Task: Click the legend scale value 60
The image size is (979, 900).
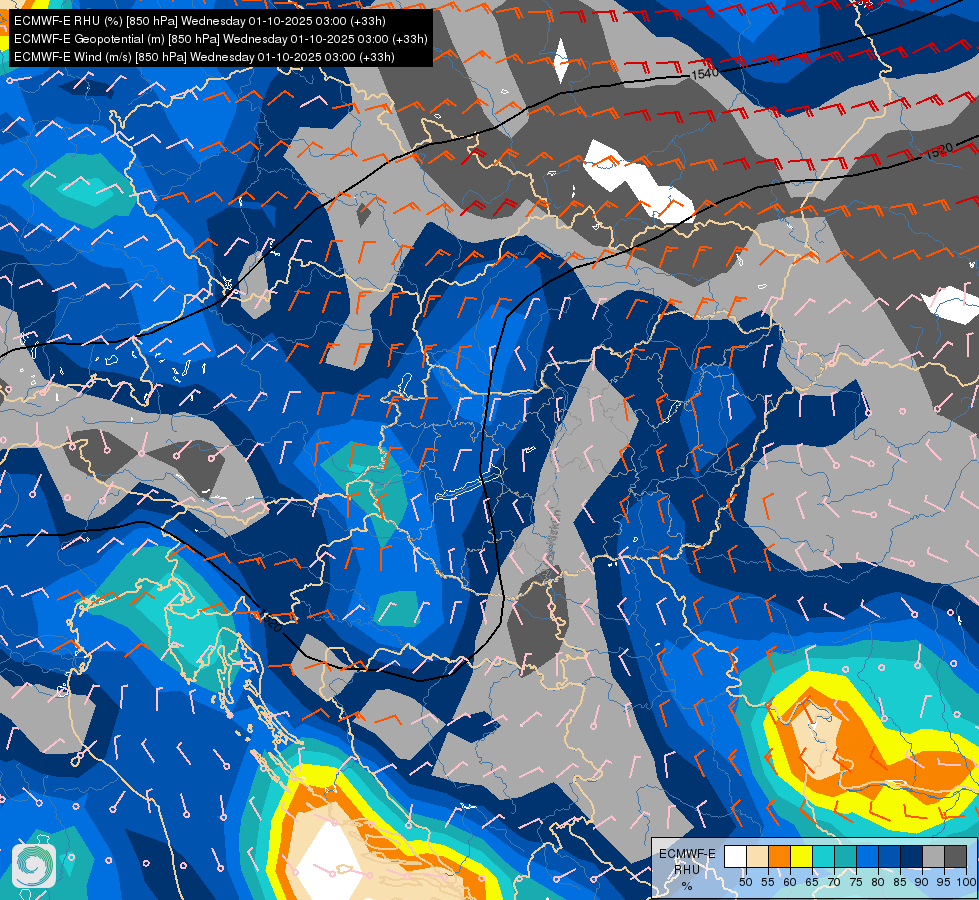Action: click(790, 882)
